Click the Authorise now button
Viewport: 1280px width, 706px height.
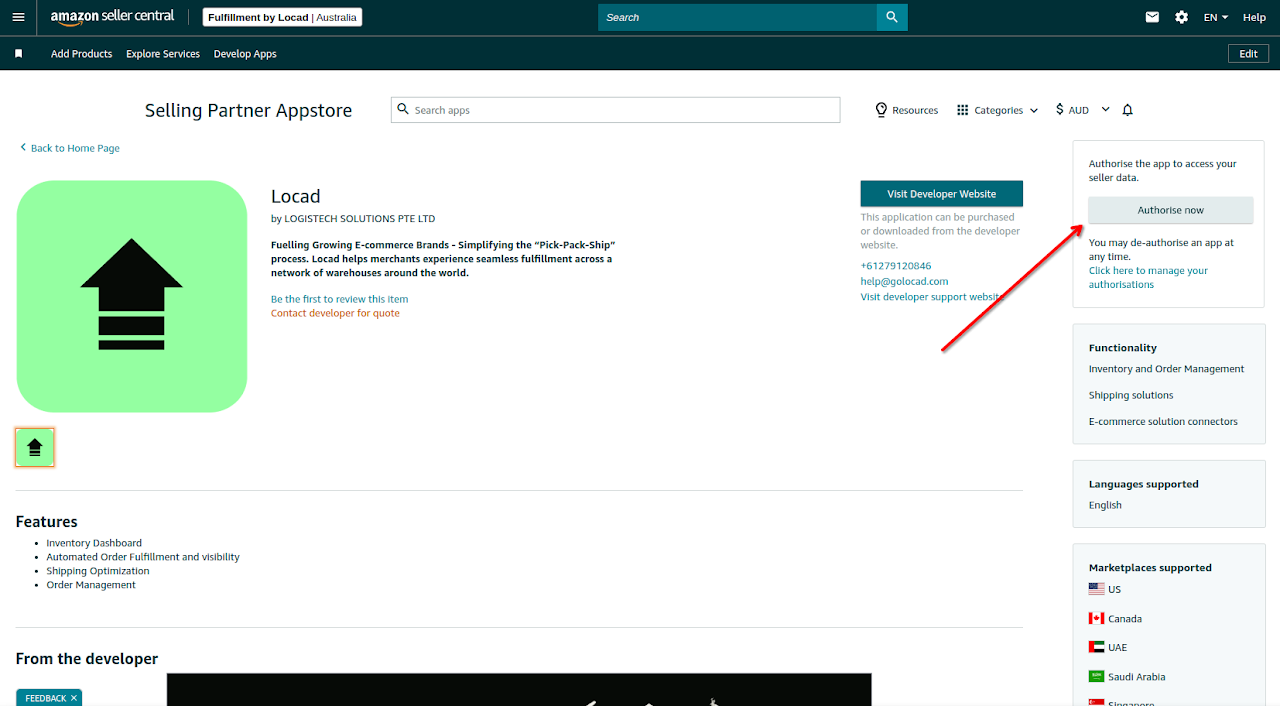(1170, 210)
